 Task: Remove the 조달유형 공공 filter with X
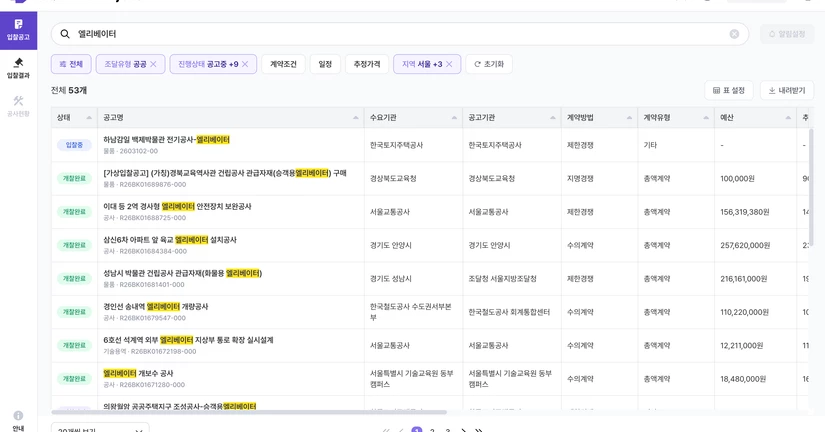(153, 64)
